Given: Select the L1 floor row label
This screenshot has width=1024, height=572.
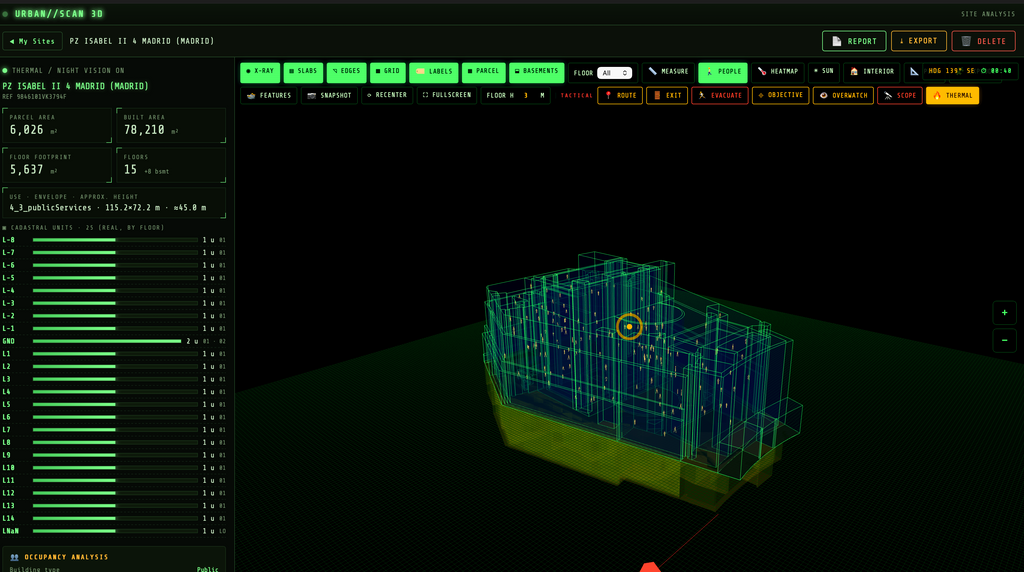Looking at the screenshot, I should (6, 354).
